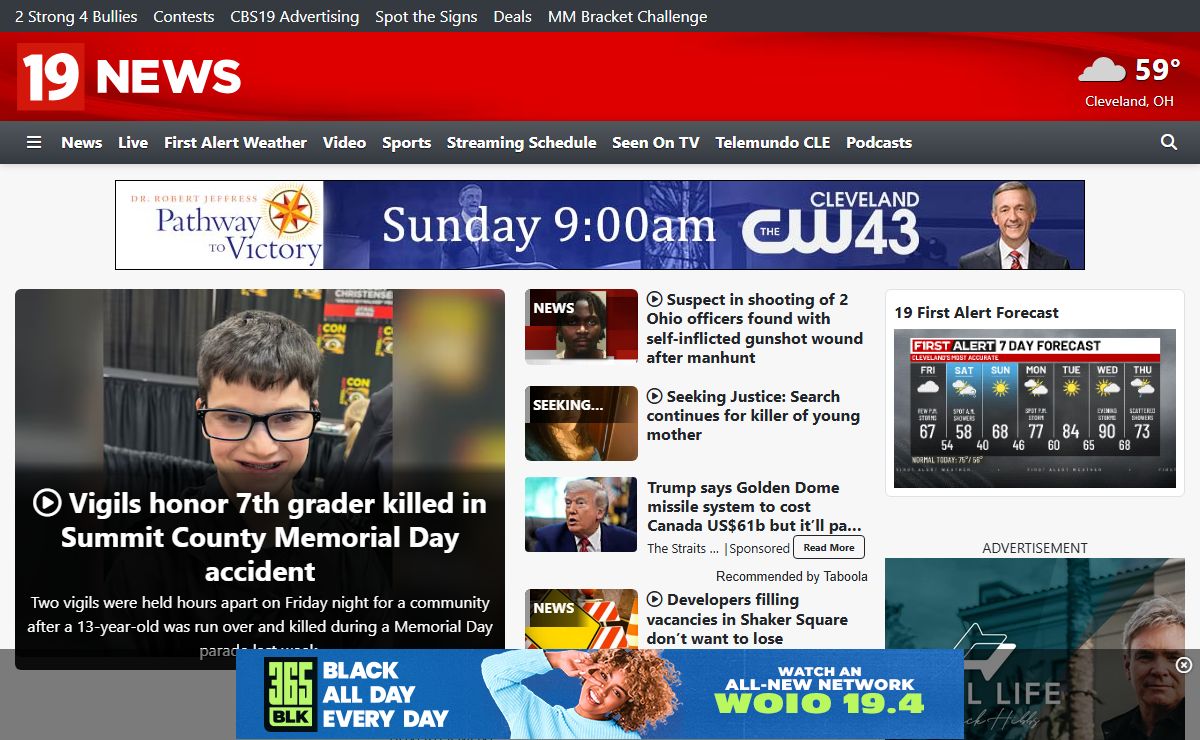Click the 365 BLK WOIO 19.4 banner

coord(600,694)
